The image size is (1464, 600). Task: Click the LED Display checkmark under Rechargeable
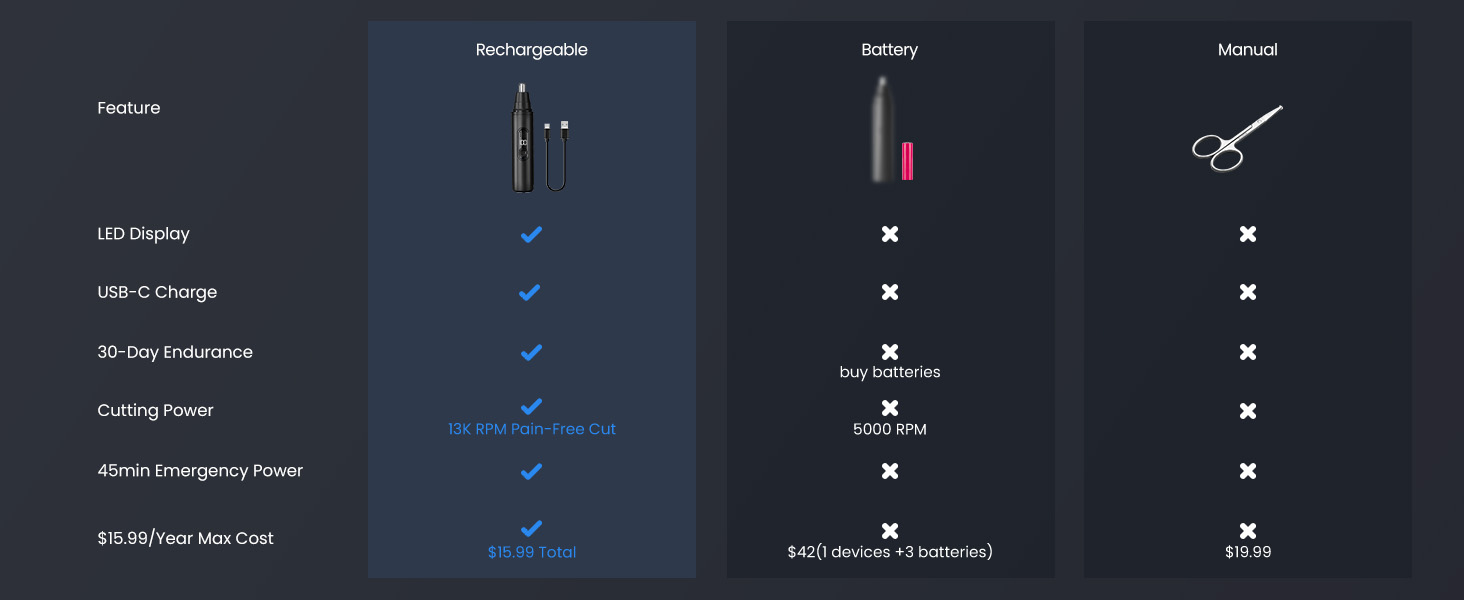tap(531, 234)
